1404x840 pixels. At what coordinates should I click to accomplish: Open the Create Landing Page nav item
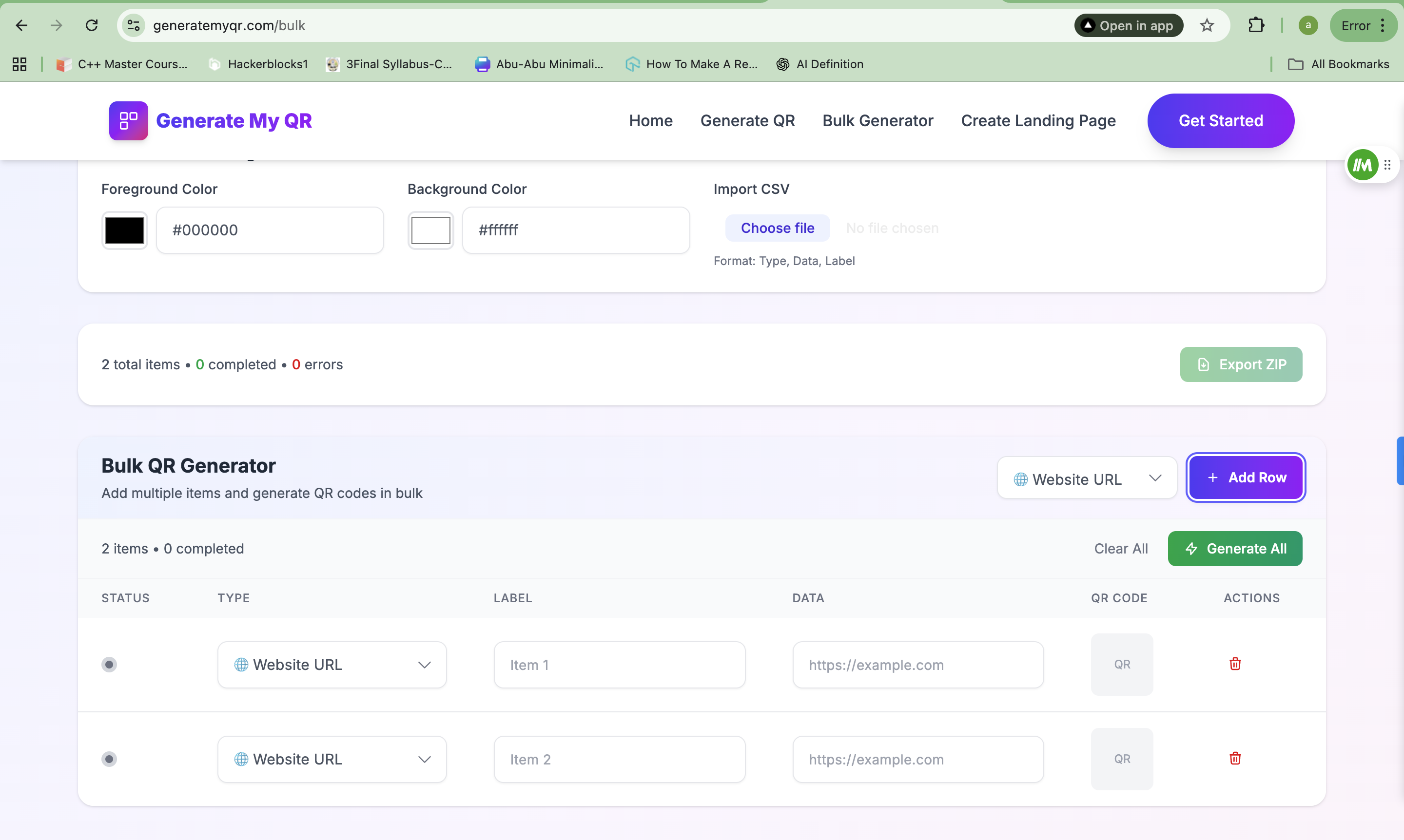1037,120
